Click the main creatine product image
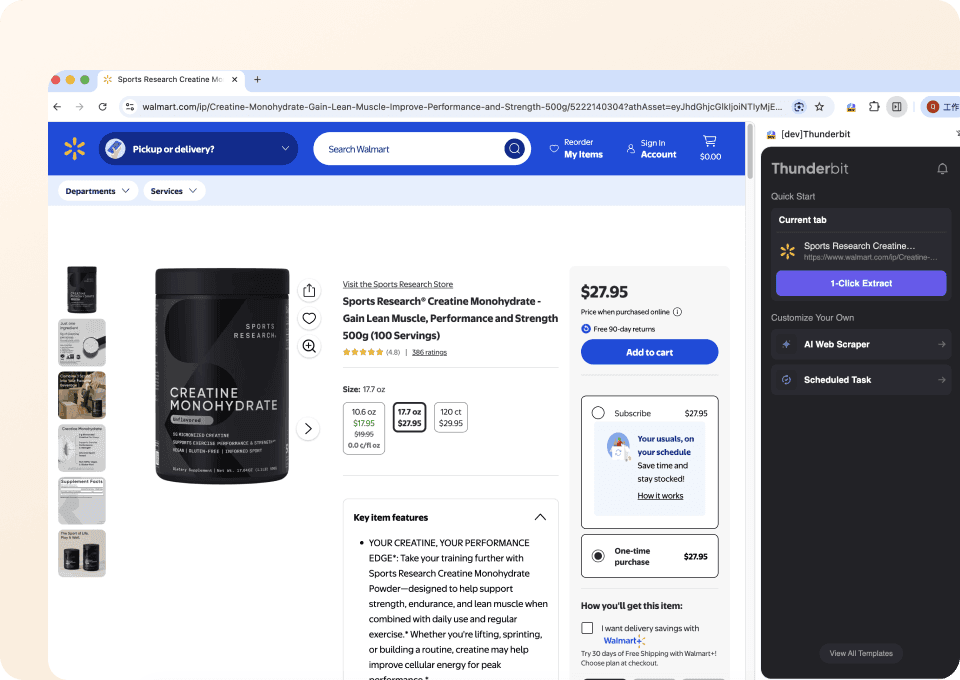This screenshot has height=680, width=960. tap(222, 375)
